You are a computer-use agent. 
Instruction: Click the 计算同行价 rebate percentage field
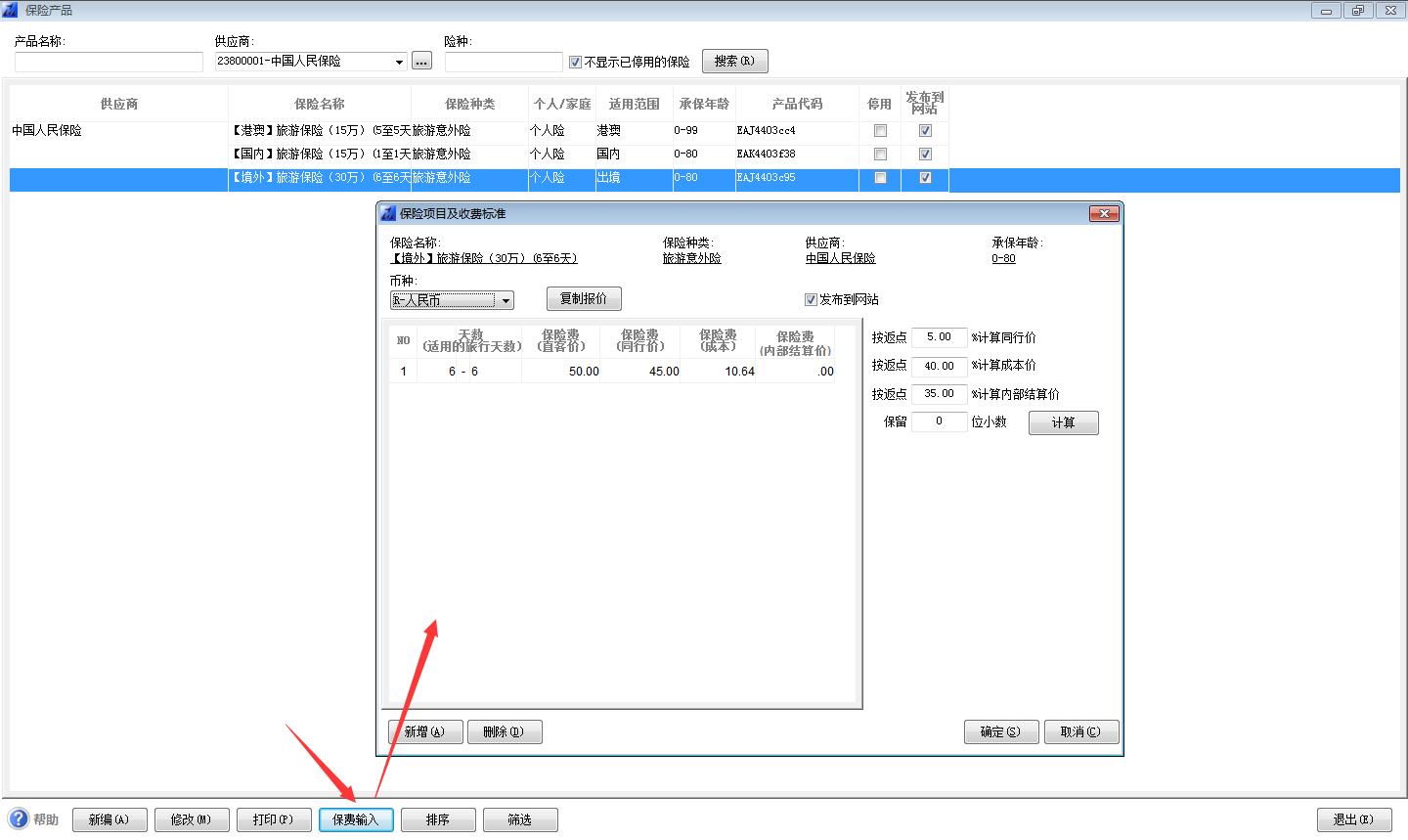pos(939,337)
